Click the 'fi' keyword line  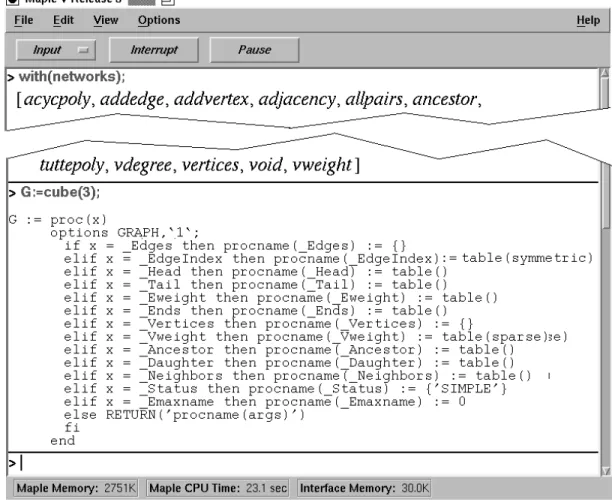click(x=72, y=427)
